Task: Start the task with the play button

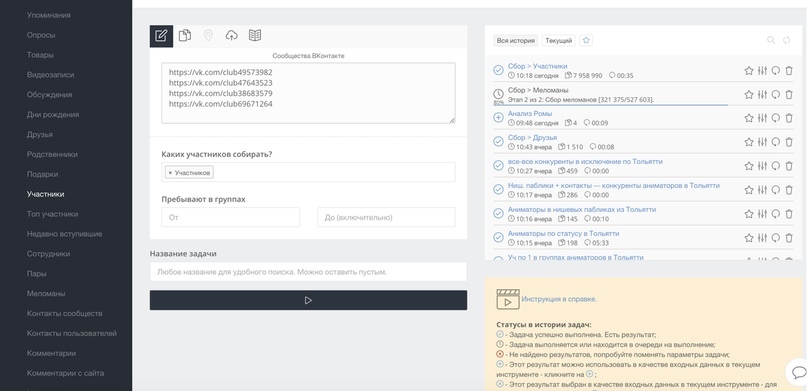Action: tap(308, 300)
